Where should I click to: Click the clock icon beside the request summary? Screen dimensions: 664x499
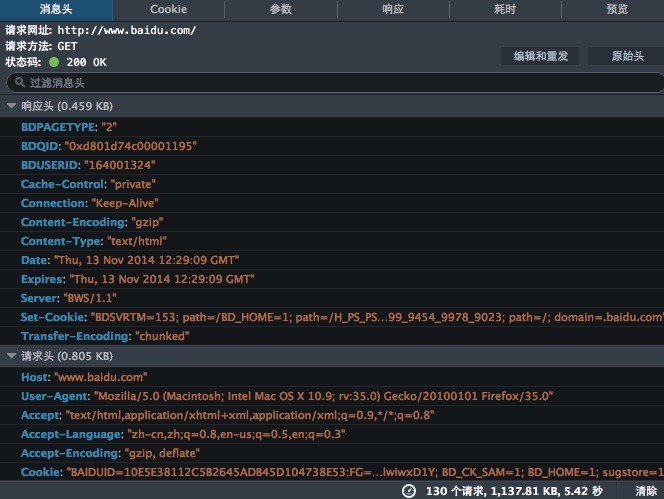409,491
